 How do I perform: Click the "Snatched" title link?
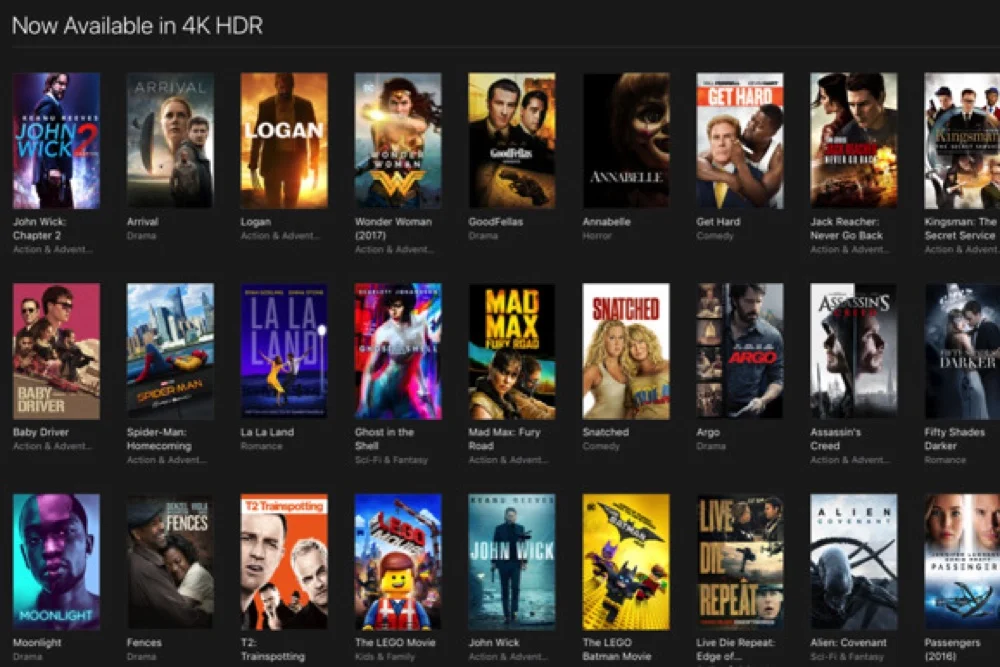coord(606,432)
